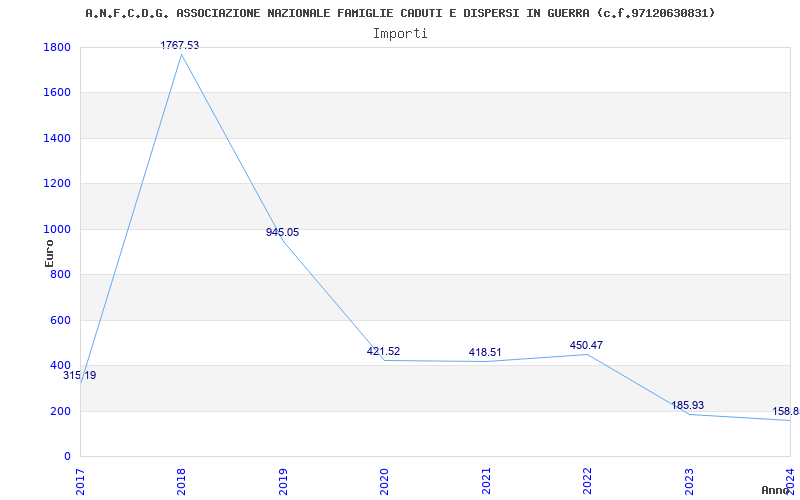The width and height of the screenshot is (800, 500).
Task: Select the 'Importi' subtitle text
Action: pyautogui.click(x=400, y=34)
